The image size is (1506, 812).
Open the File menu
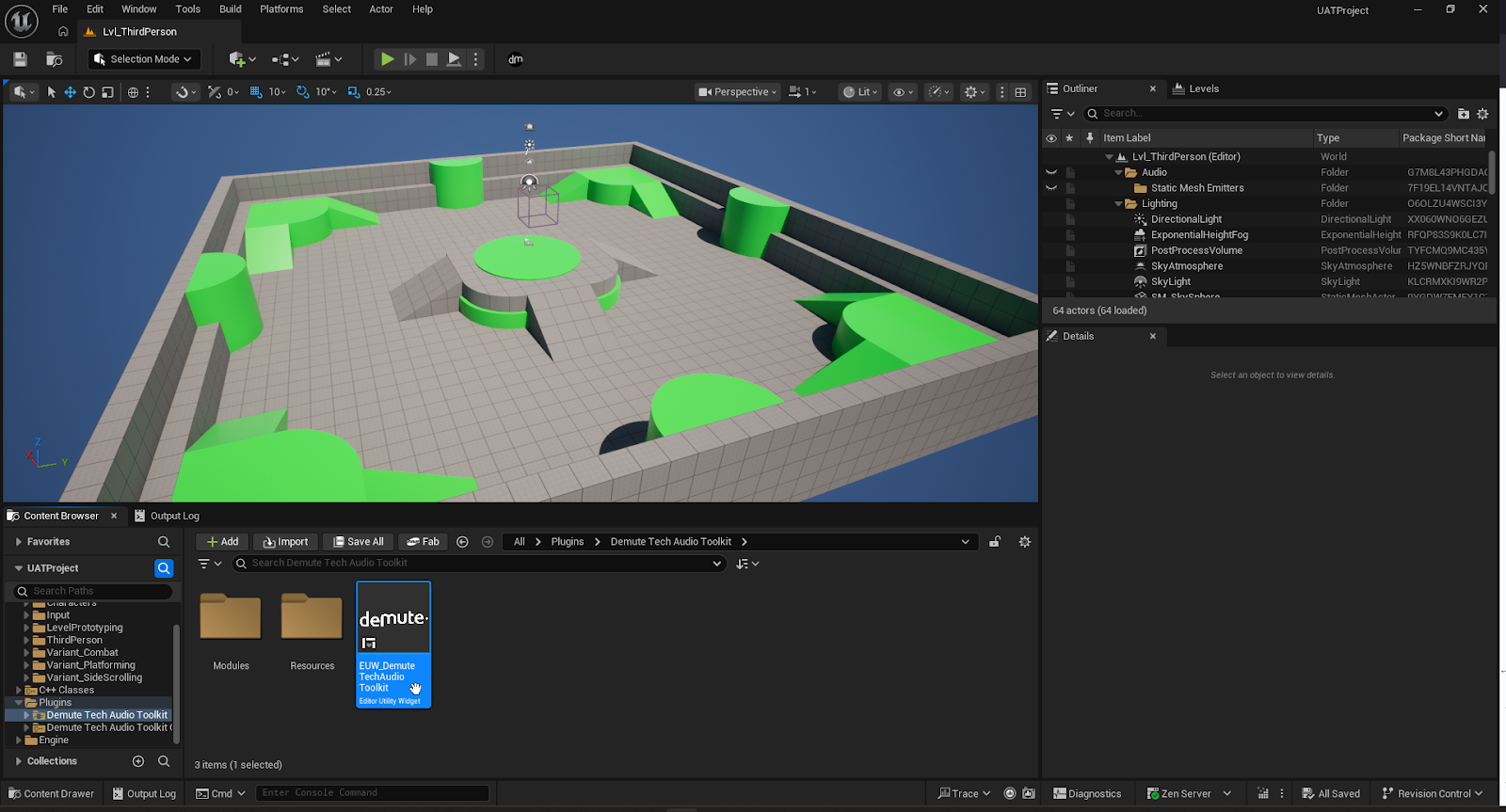point(60,9)
